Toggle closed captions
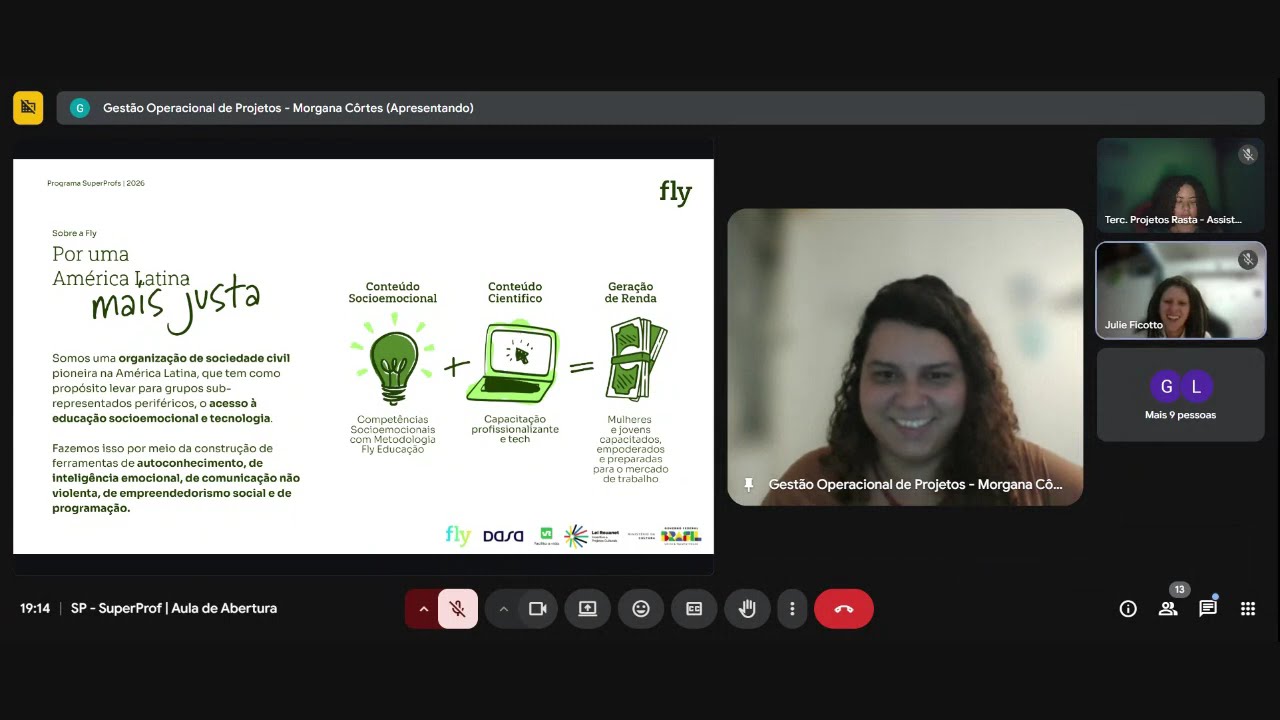1280x720 pixels. coord(694,609)
